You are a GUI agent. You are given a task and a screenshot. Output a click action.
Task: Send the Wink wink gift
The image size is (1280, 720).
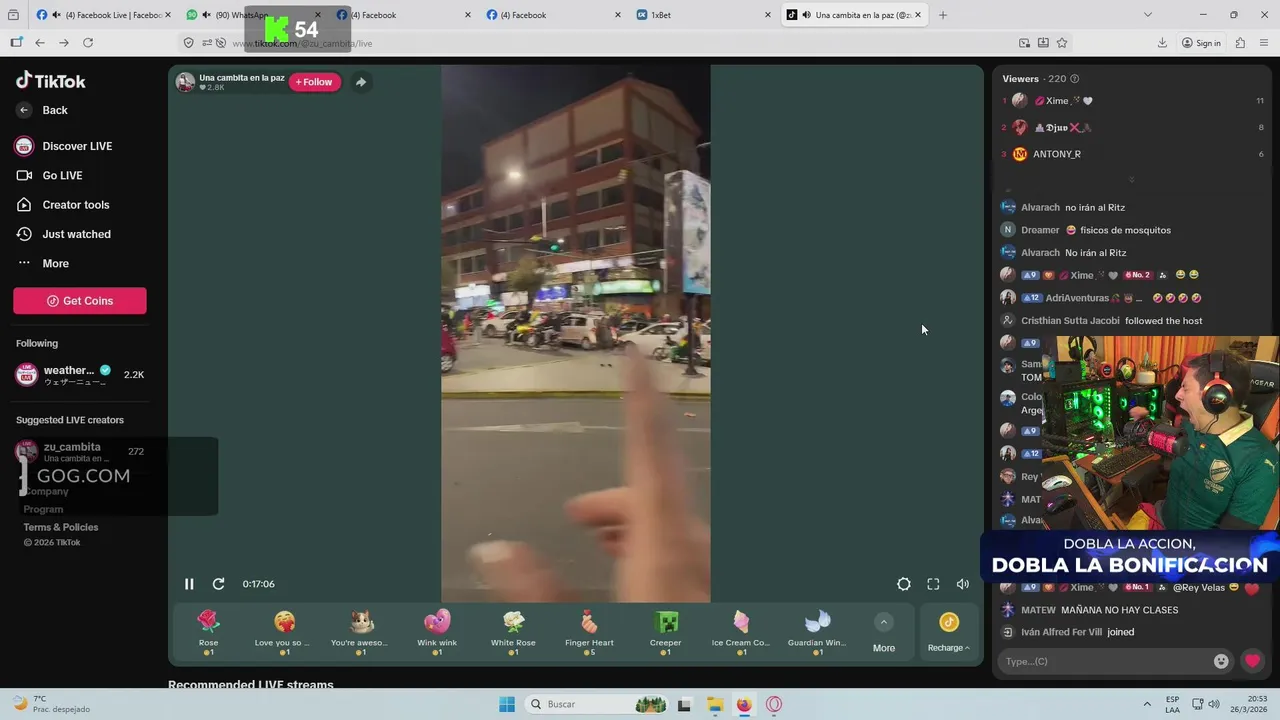pyautogui.click(x=437, y=632)
